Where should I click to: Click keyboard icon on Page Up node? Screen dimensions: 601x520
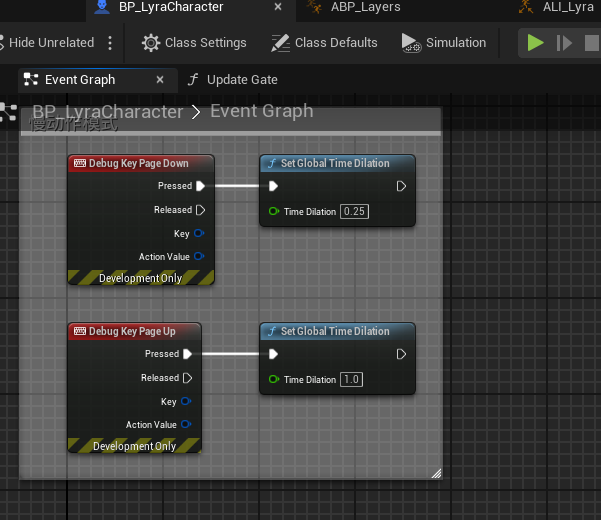click(80, 331)
